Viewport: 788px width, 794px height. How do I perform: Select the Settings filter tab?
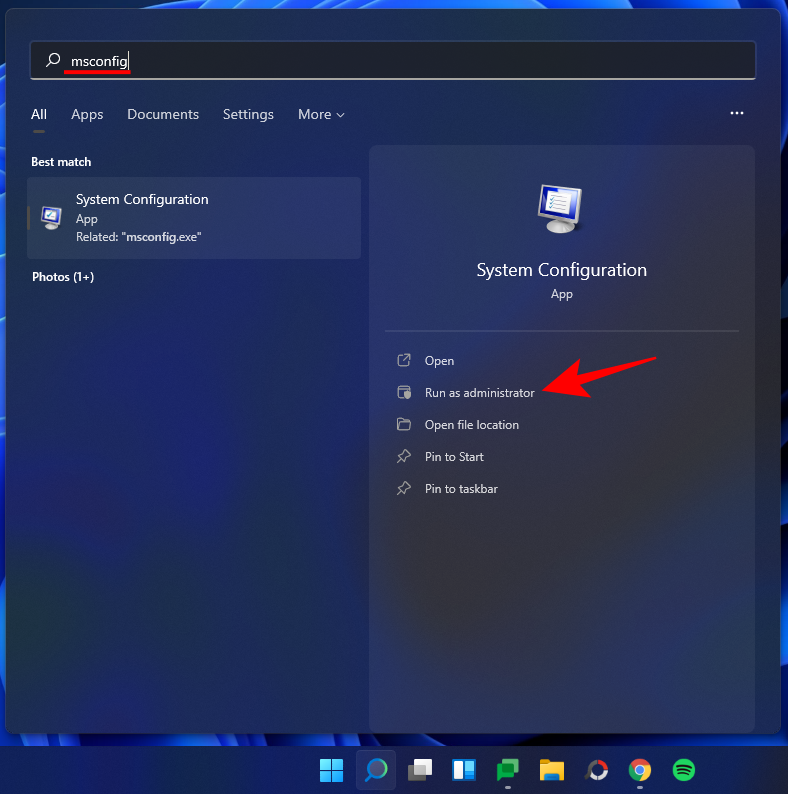248,115
